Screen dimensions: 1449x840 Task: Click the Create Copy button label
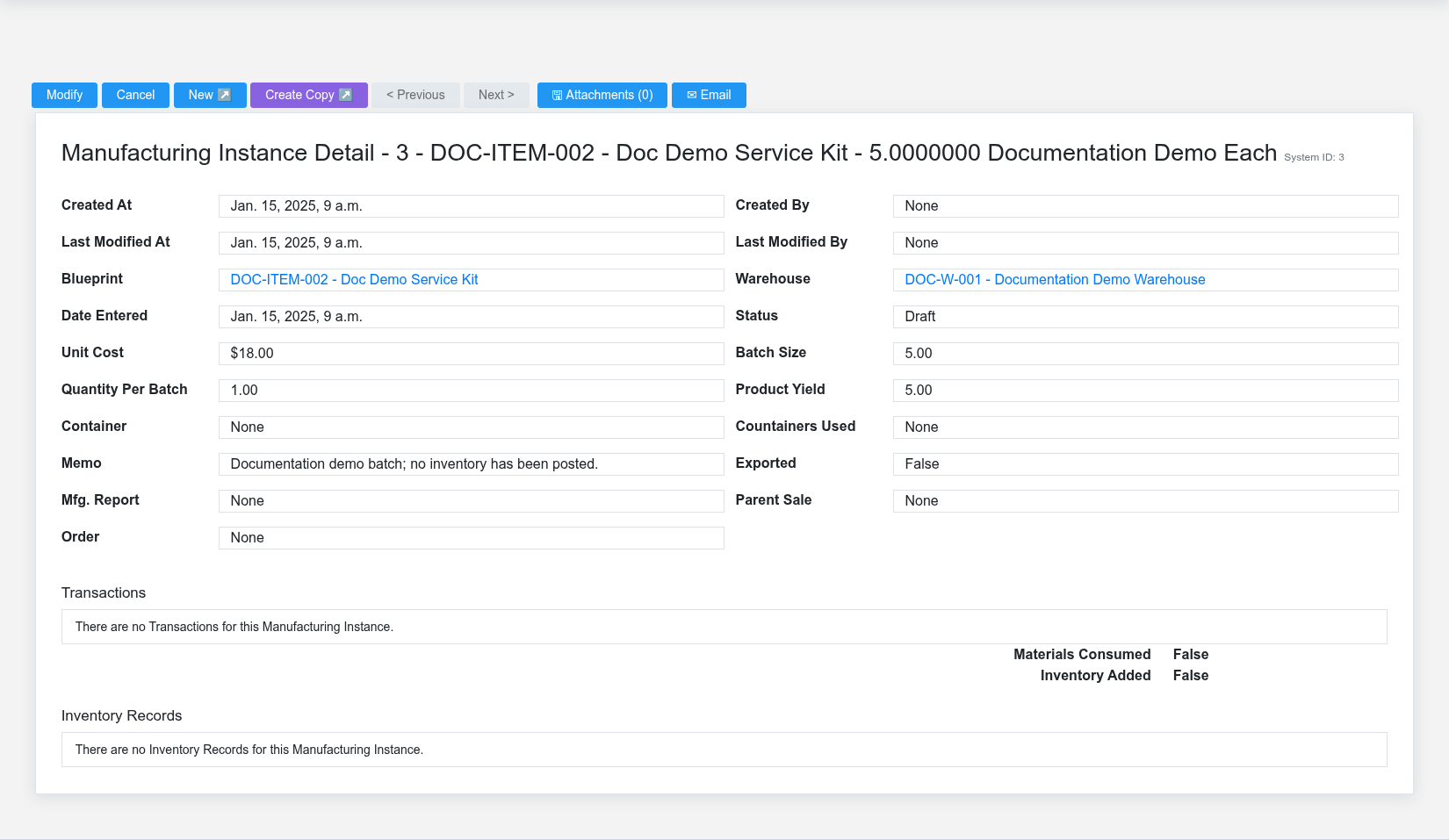[299, 95]
